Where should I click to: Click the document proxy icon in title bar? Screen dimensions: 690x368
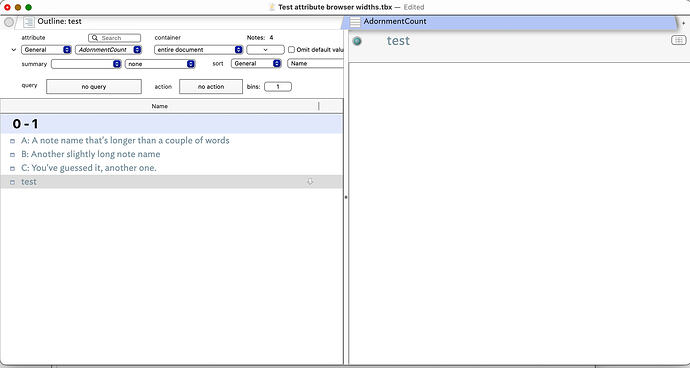click(x=272, y=7)
